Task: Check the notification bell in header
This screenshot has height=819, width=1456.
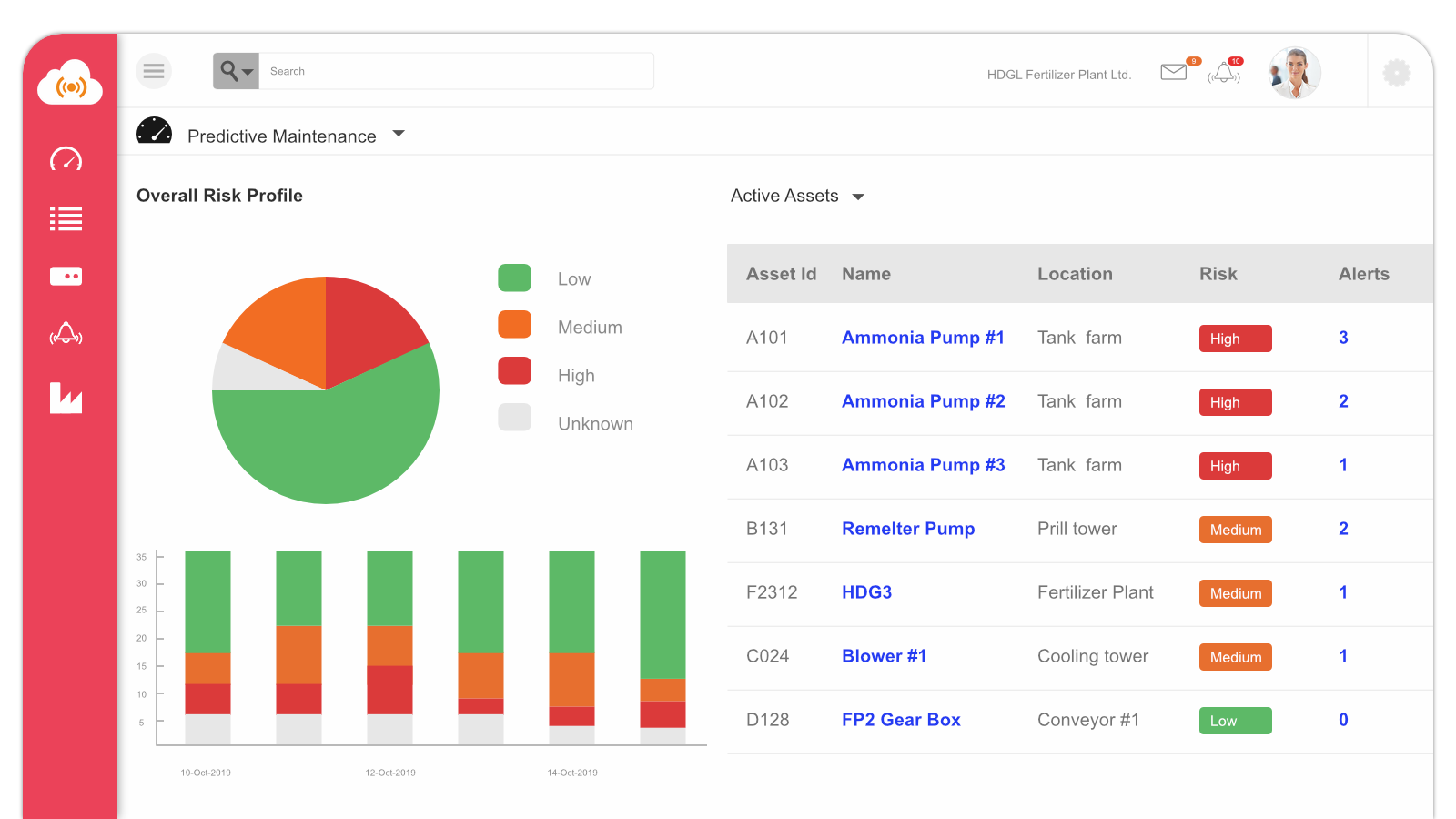Action: [x=1224, y=73]
